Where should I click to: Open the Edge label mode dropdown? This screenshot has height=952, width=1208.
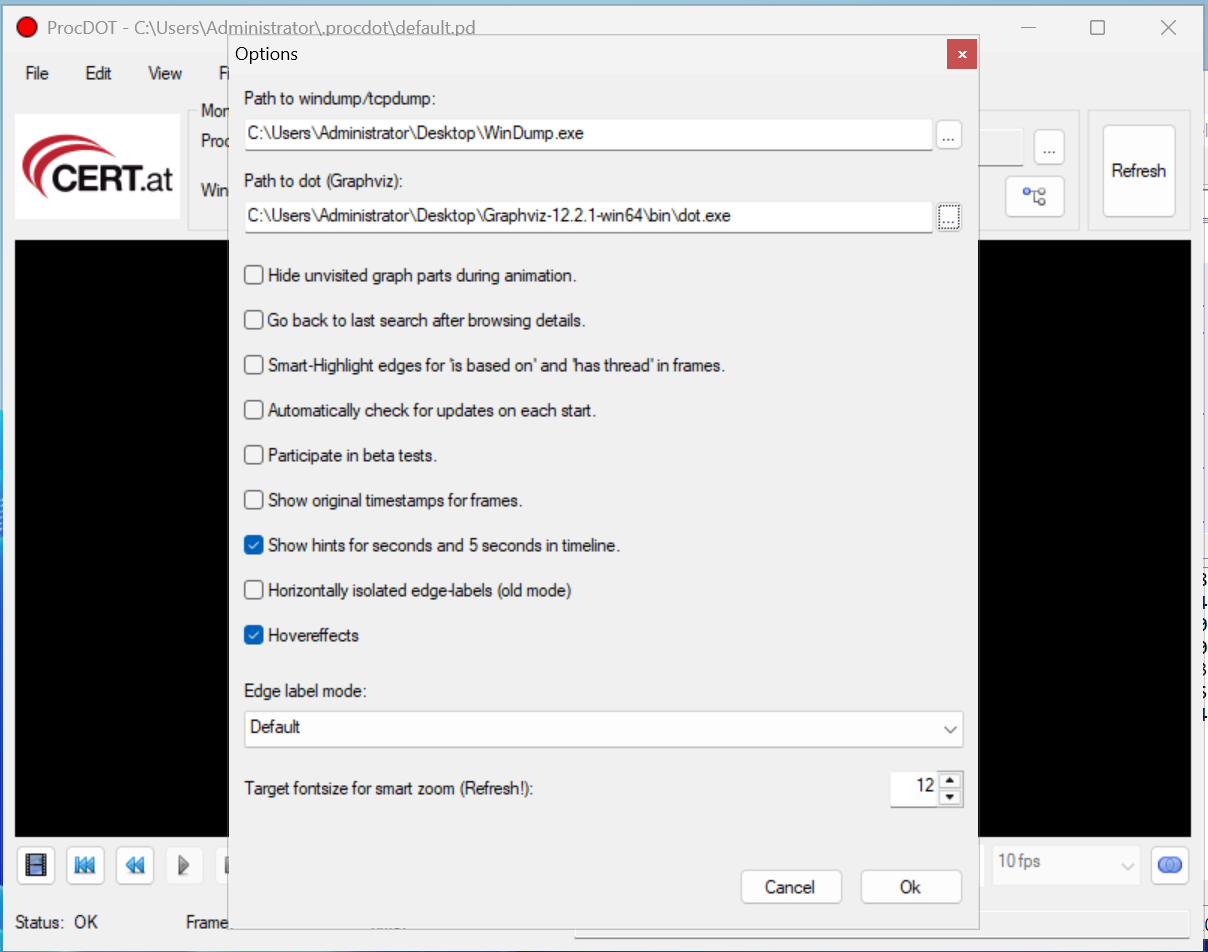tap(603, 728)
